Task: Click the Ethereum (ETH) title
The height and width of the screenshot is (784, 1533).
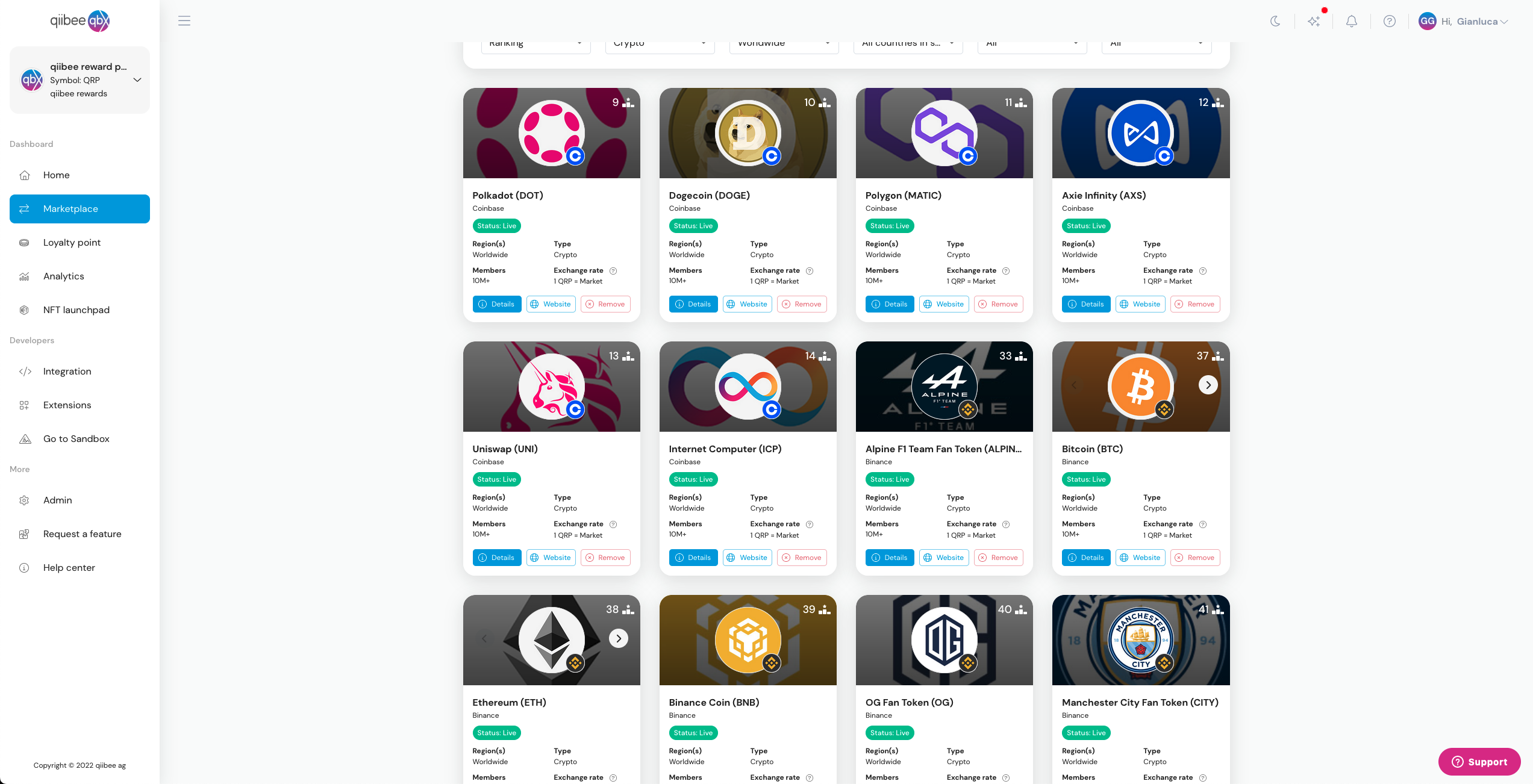Action: click(509, 703)
